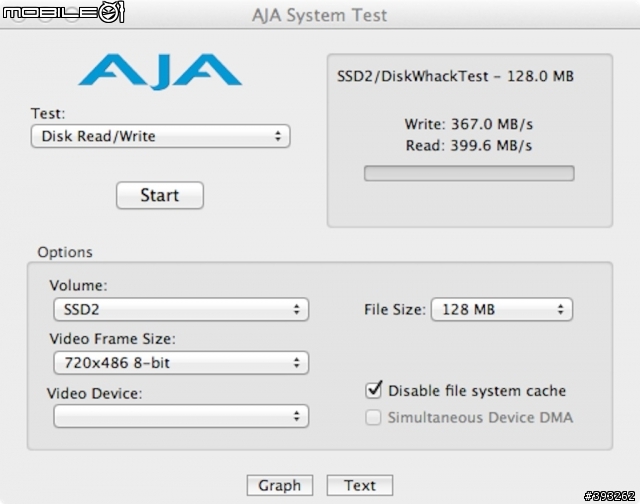Click the Read: 399.6 MB/s result

469,145
